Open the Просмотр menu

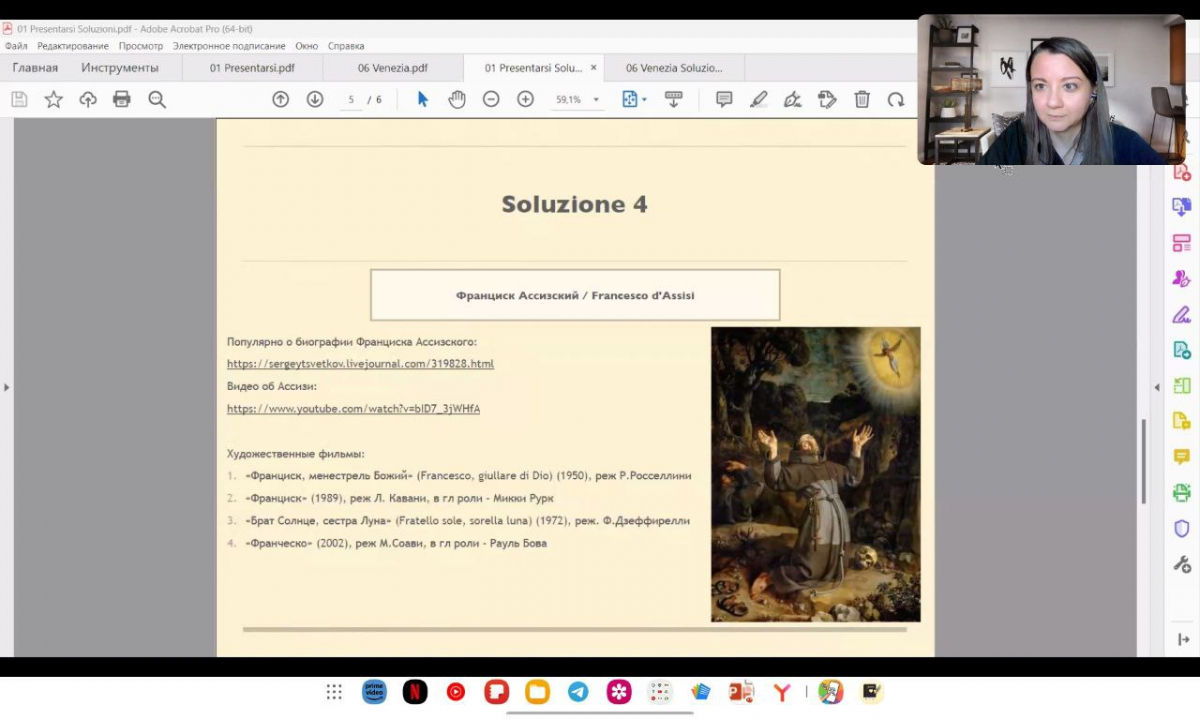(141, 46)
